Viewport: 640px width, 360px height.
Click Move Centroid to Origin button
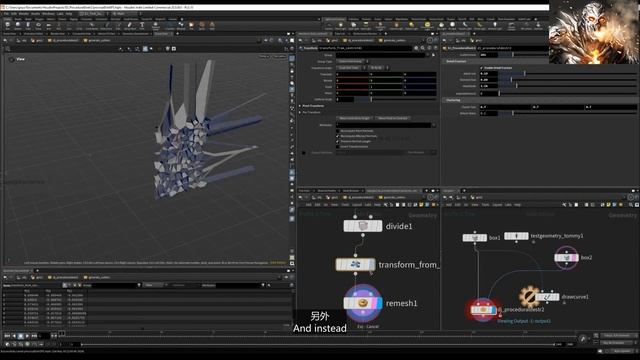[x=354, y=118]
